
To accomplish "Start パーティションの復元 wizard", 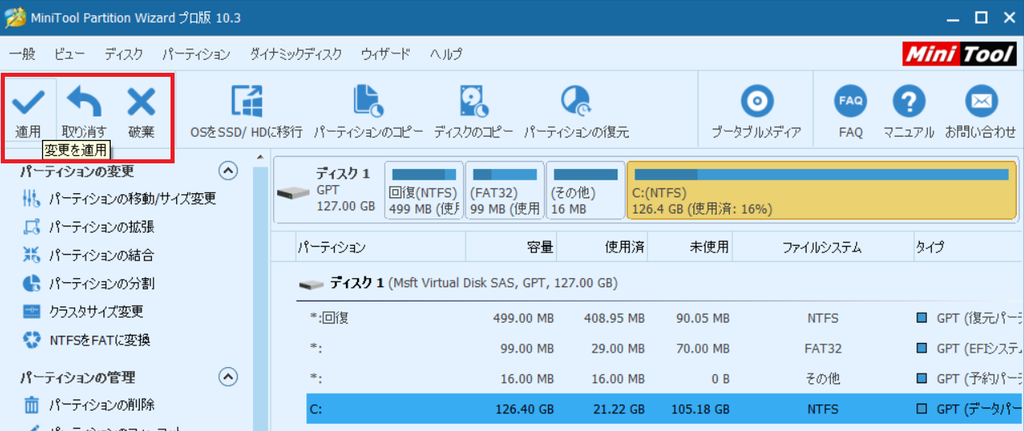I will (x=576, y=112).
